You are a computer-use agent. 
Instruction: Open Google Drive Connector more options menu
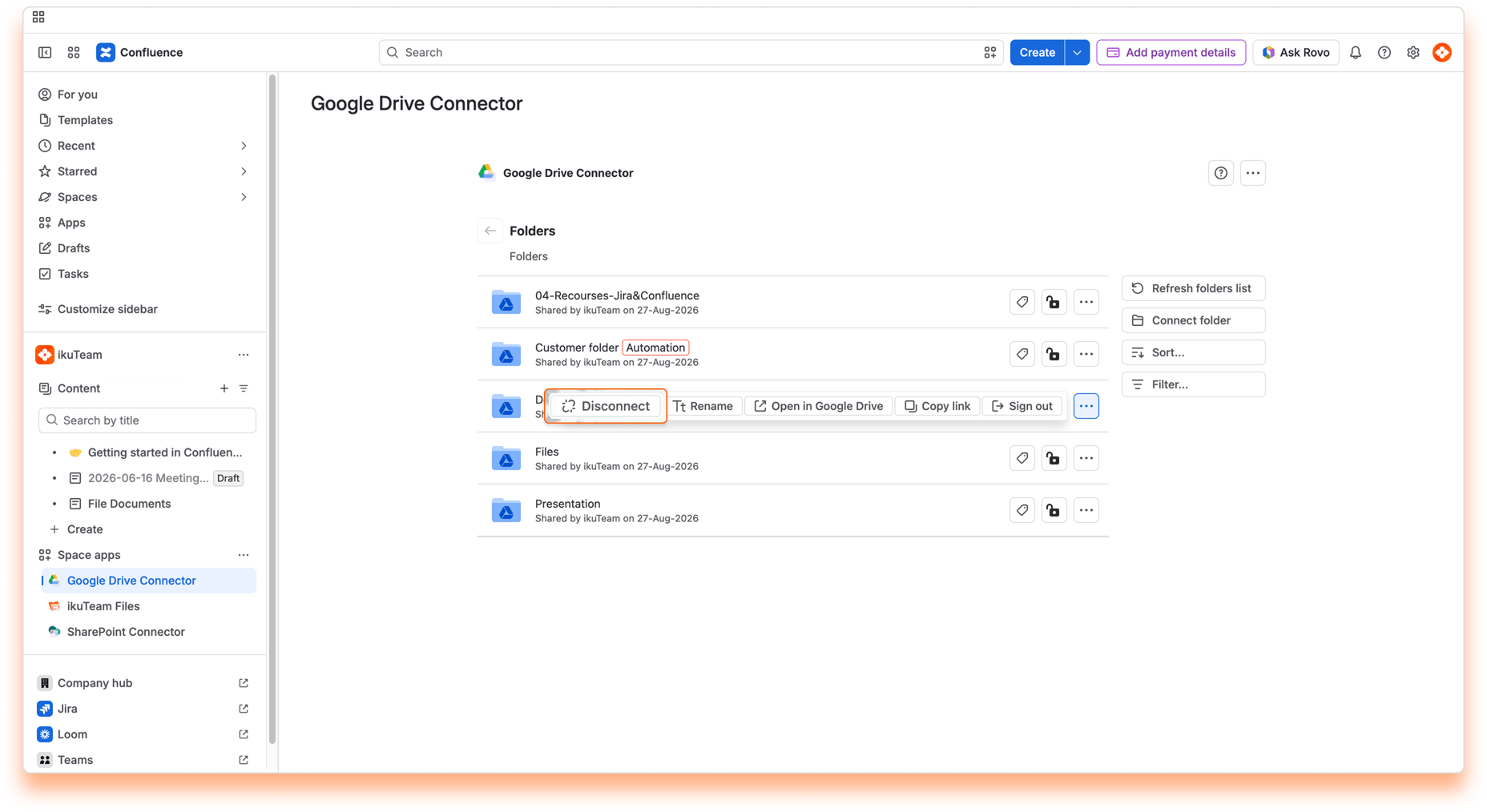pyautogui.click(x=1253, y=173)
